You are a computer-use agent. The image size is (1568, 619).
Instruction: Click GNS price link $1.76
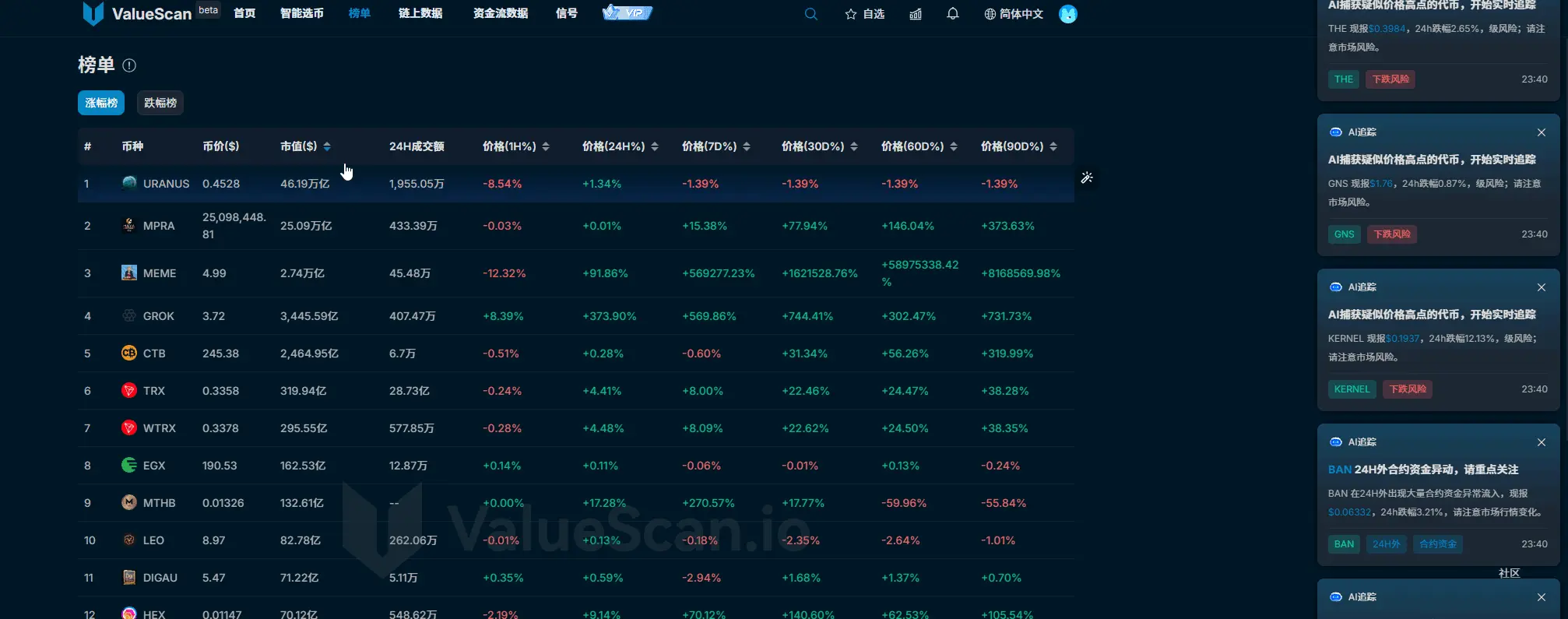[1381, 184]
